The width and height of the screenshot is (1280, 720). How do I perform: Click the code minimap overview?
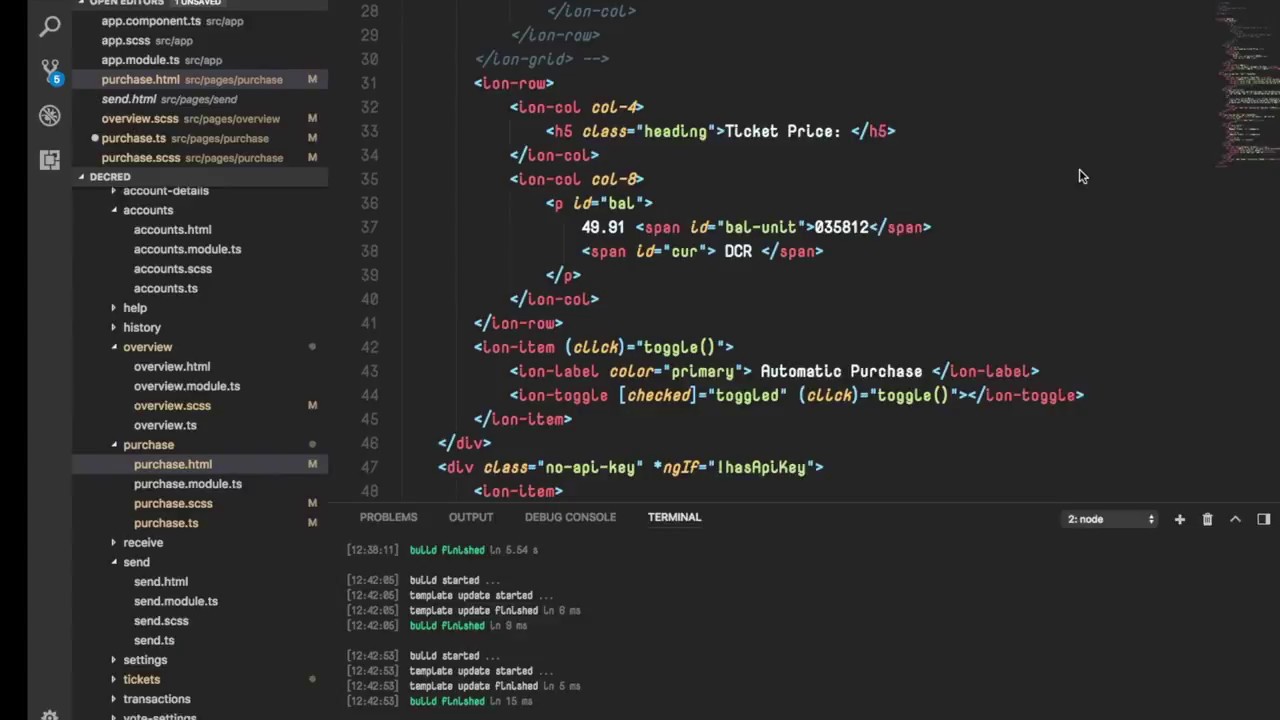coord(1247,85)
